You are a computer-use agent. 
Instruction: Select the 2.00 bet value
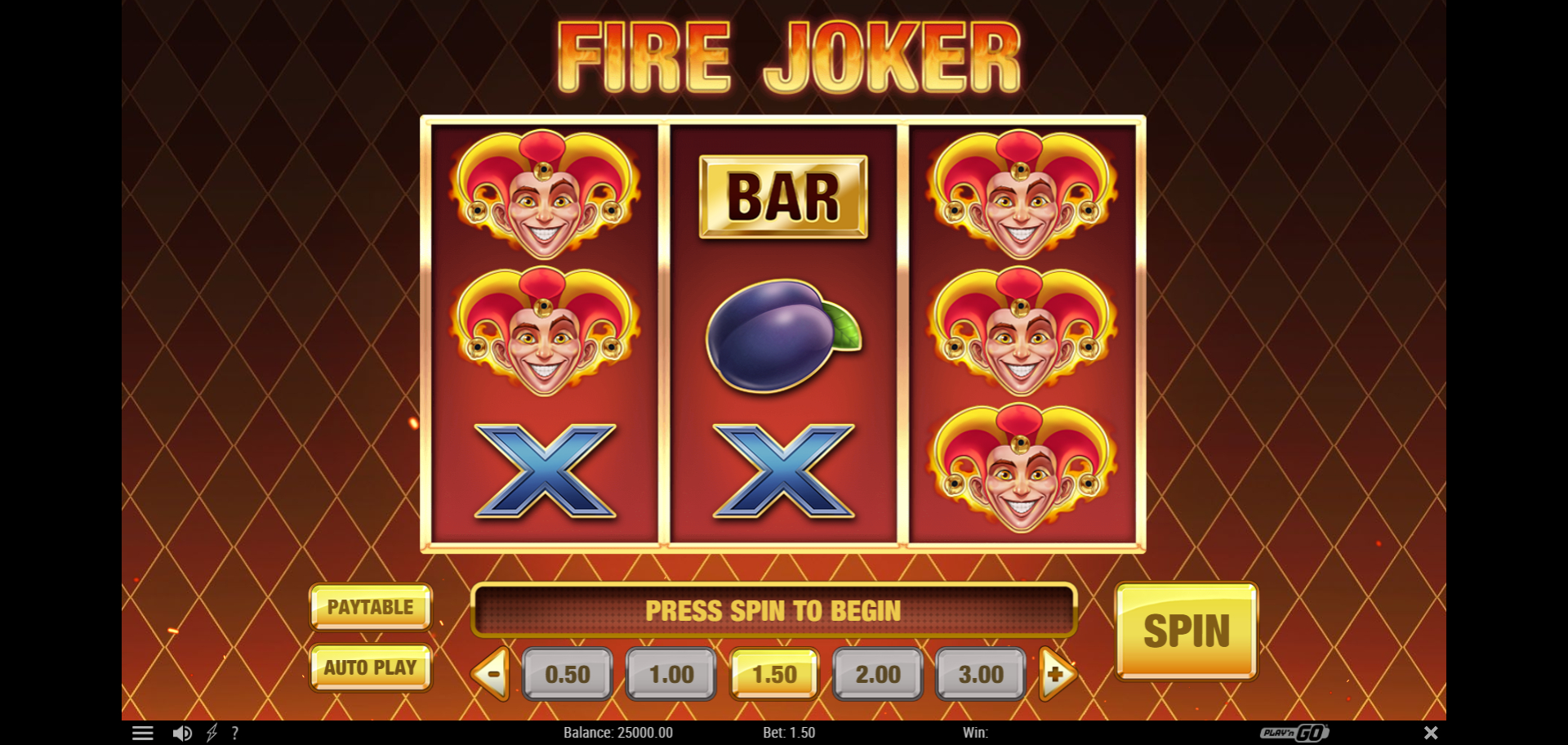click(x=878, y=674)
